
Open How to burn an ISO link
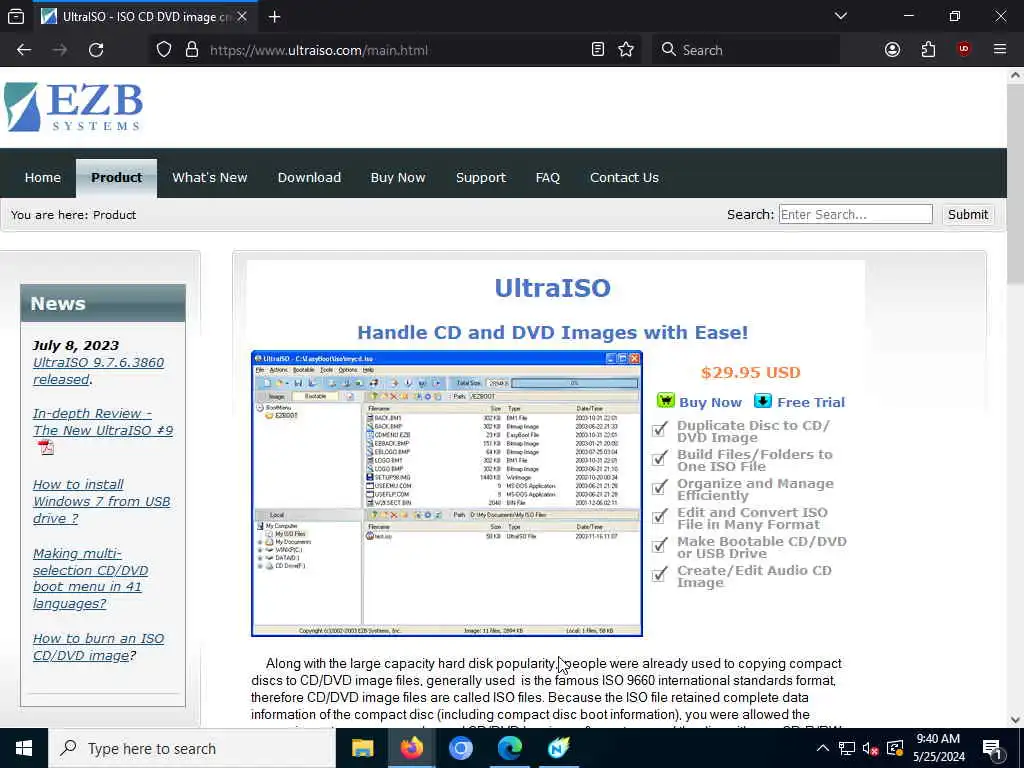(x=99, y=647)
